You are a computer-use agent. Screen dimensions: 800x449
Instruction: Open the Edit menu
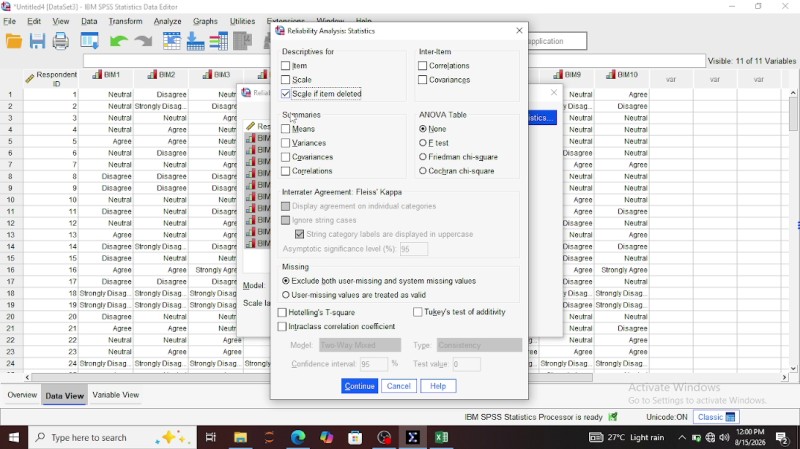34,21
